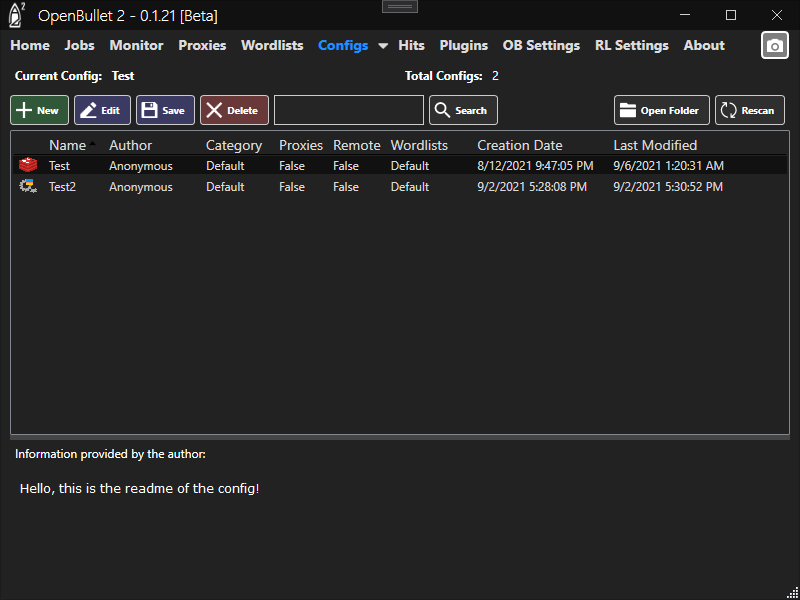
Task: Click last modified 9/2/2021 5:30:52 PM
Action: coord(668,187)
